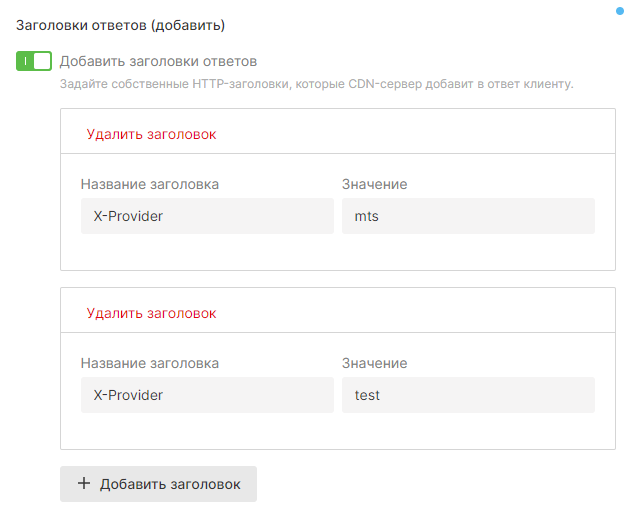Click empty space below the 'mts' value field

point(468,252)
